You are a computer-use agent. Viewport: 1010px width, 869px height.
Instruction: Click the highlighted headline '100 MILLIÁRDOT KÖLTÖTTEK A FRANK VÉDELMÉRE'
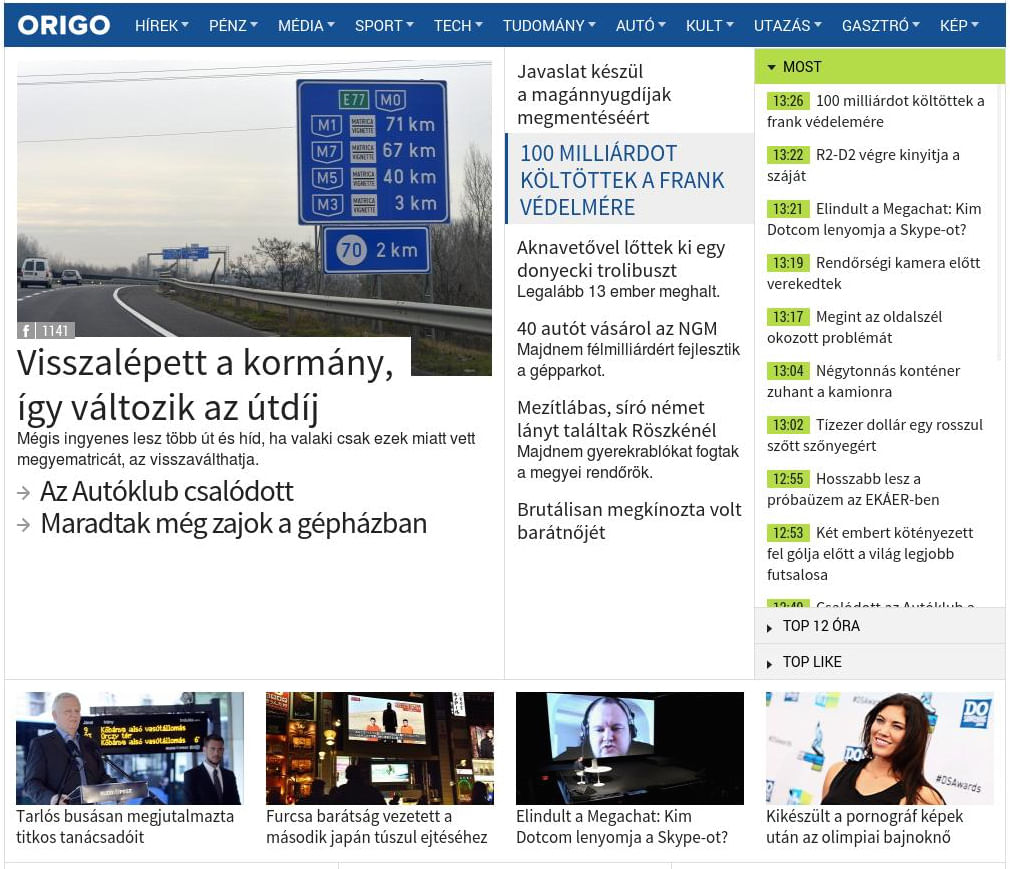(622, 180)
